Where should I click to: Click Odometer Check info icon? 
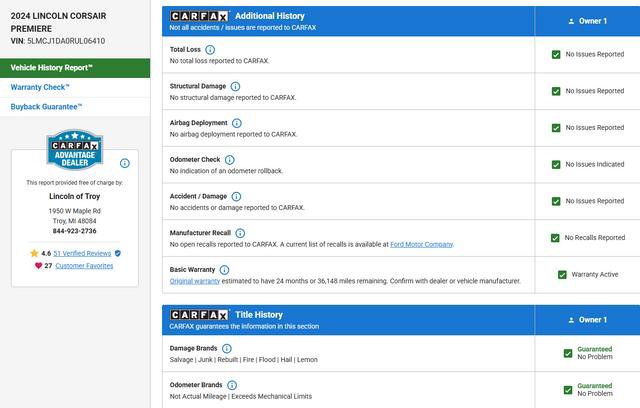(x=229, y=160)
